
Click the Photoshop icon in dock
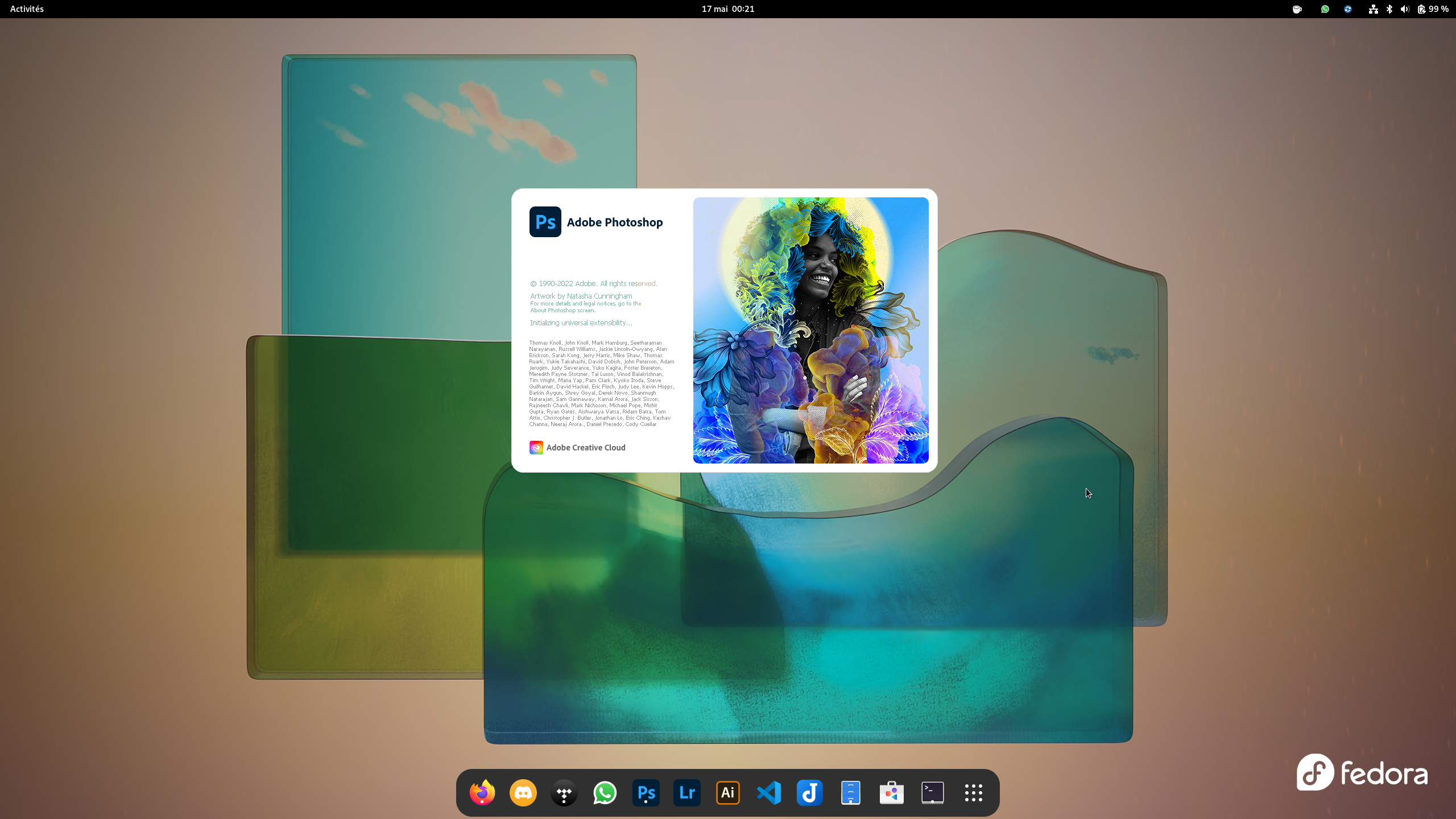click(x=646, y=792)
